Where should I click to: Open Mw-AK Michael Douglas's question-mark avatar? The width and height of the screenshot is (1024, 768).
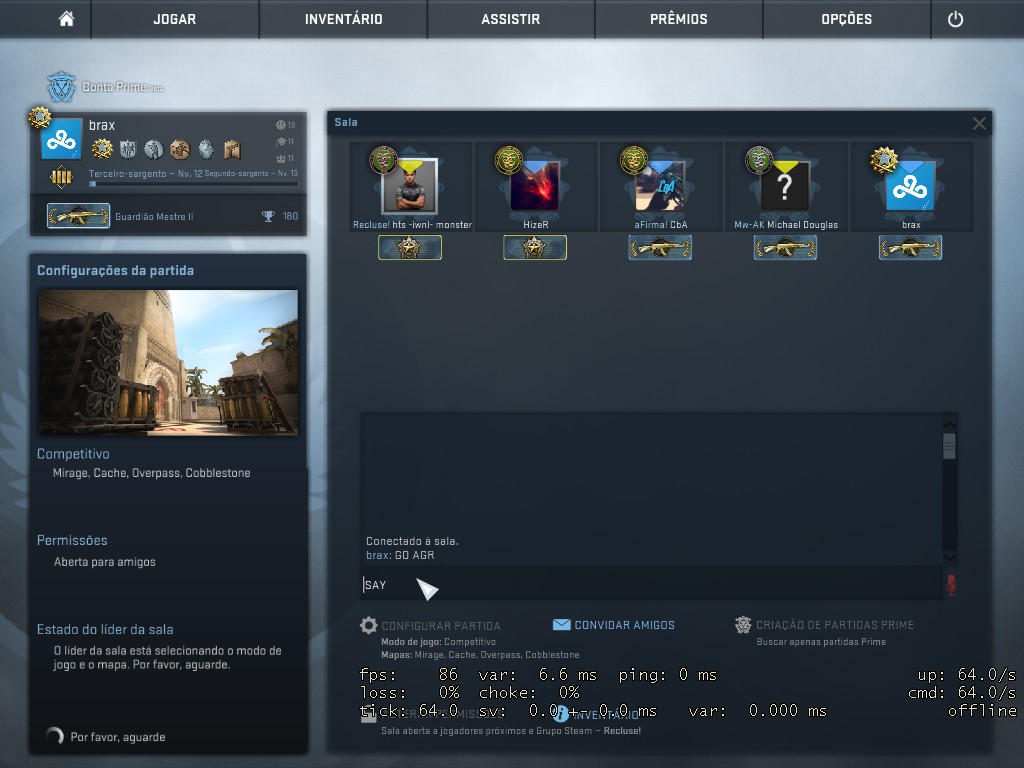click(785, 186)
